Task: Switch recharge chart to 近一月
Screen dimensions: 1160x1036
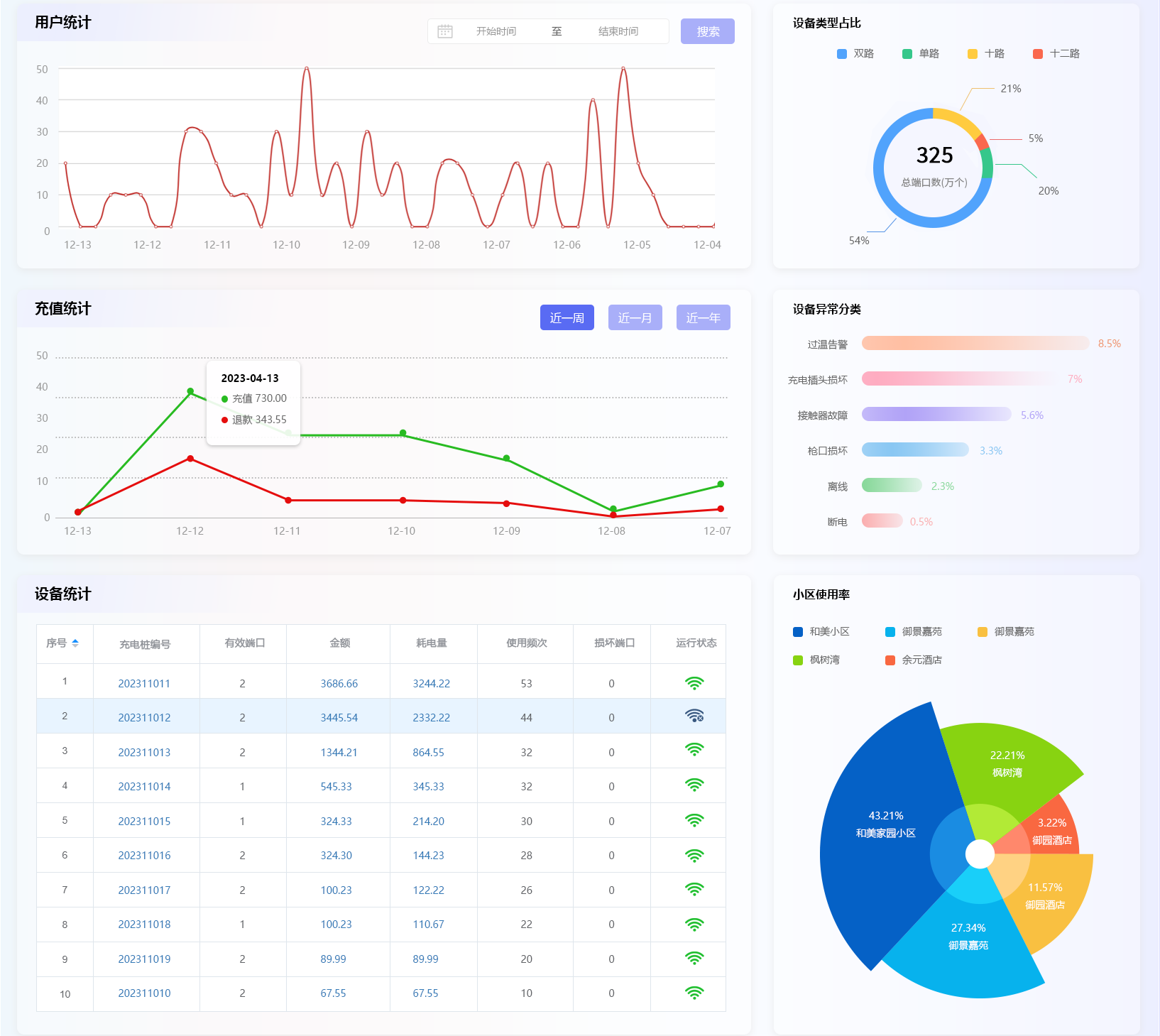Action: [x=635, y=317]
